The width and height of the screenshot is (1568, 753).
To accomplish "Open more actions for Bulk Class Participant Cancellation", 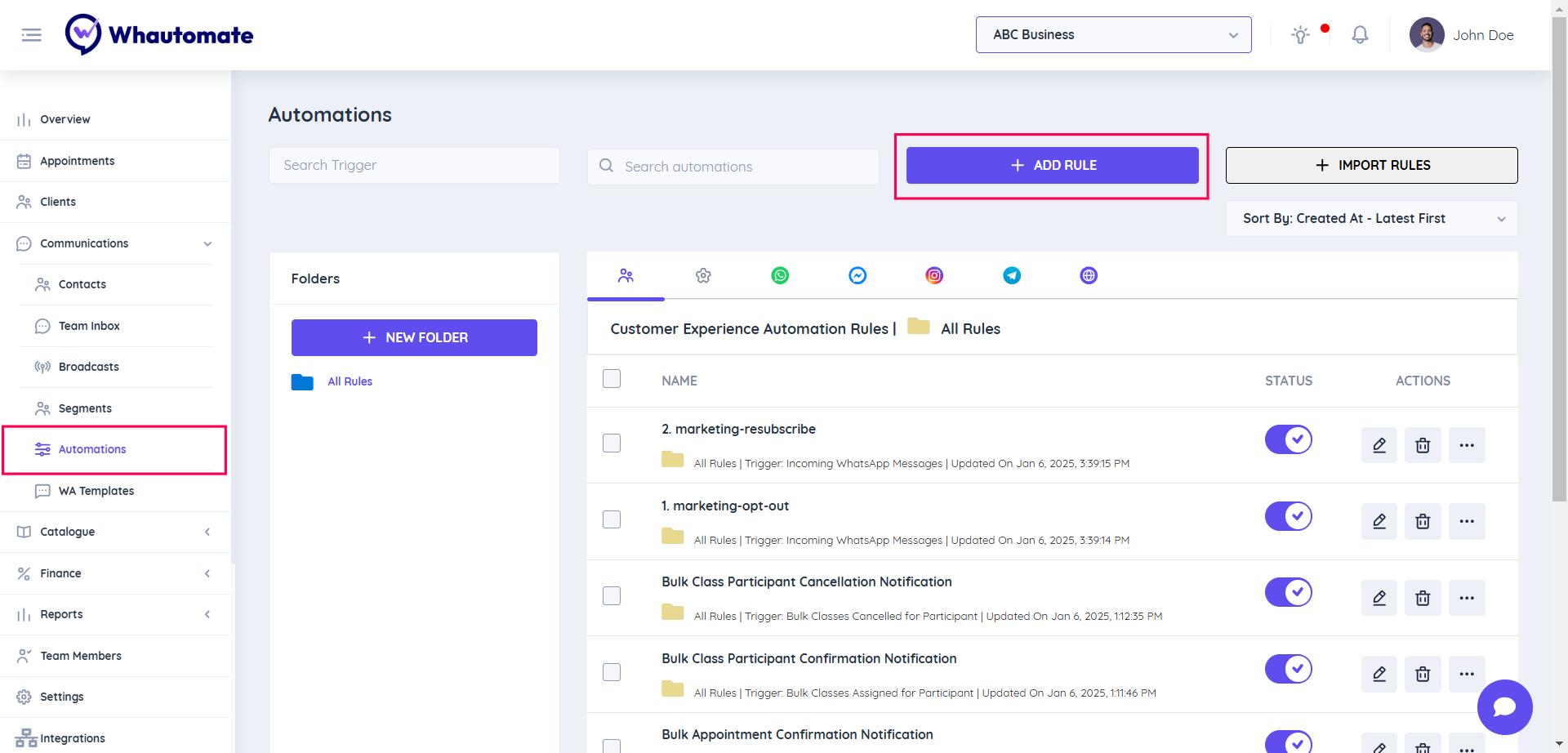I will click(1466, 598).
